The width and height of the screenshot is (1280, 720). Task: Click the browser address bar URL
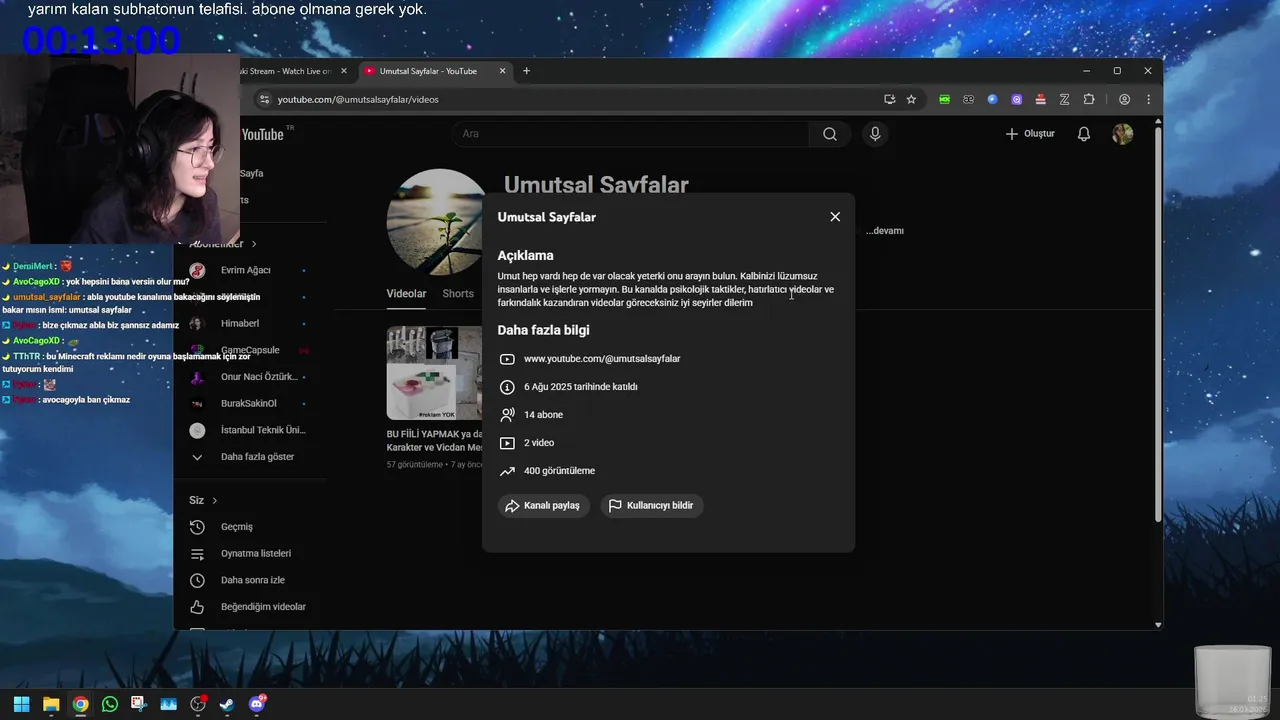[358, 100]
